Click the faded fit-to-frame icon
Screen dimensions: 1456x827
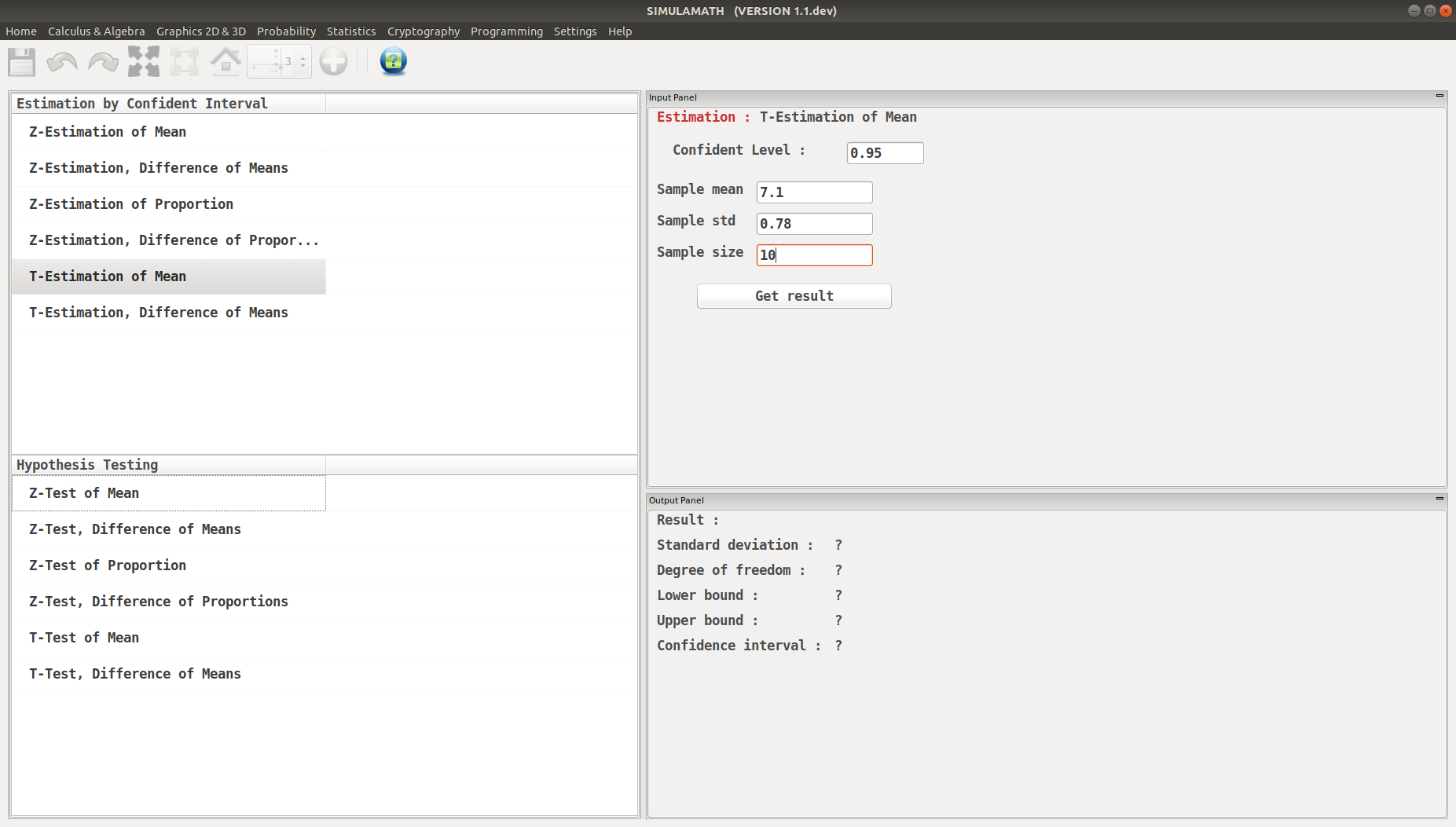(x=185, y=61)
